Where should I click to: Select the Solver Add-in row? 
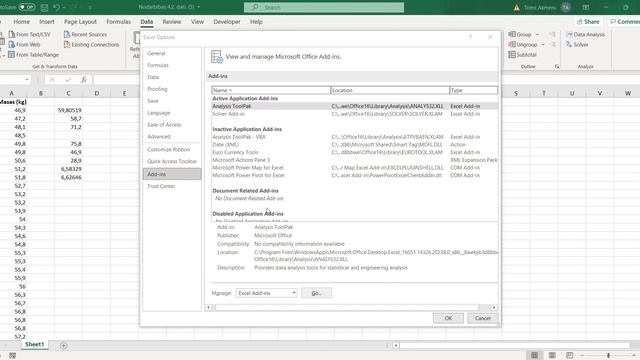click(x=354, y=114)
